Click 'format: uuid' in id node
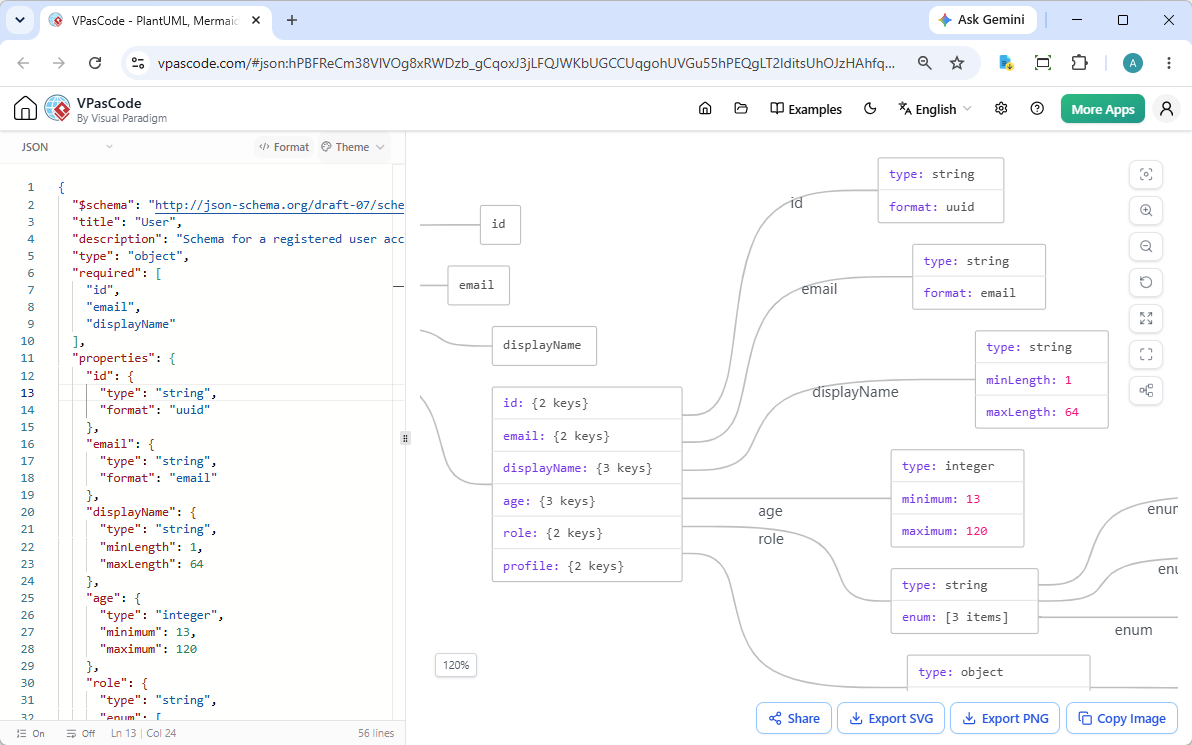 tap(940, 207)
